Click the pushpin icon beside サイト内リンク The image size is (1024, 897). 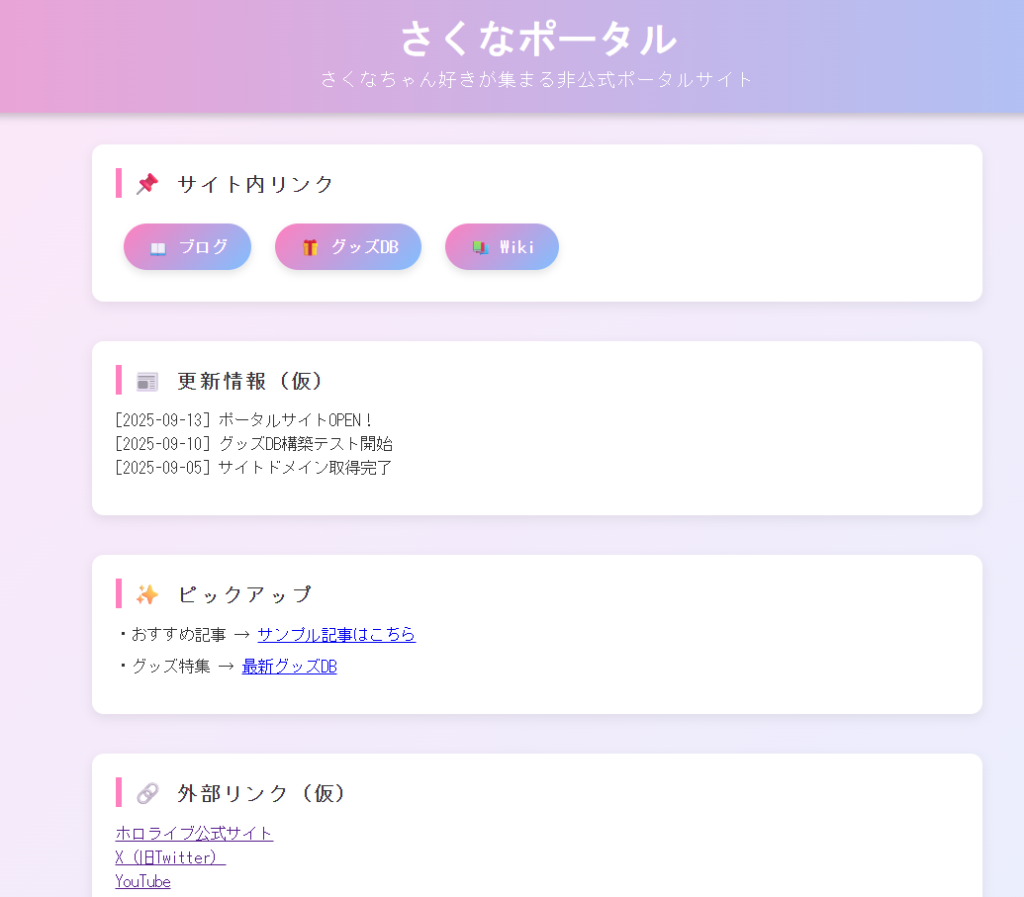[x=147, y=184]
